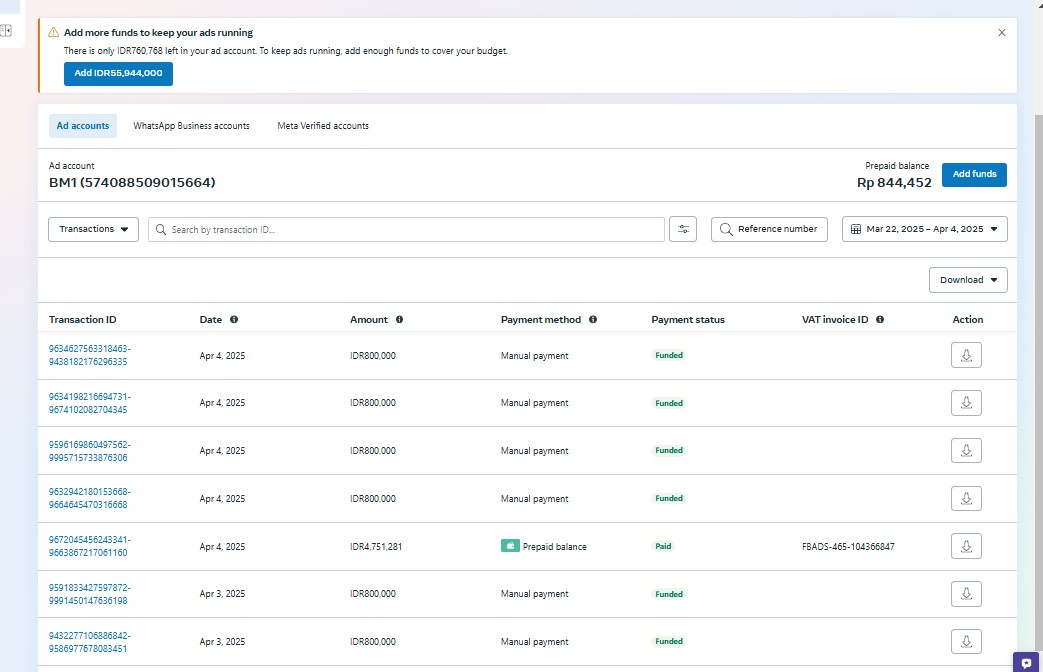Image resolution: width=1043 pixels, height=672 pixels.
Task: Expand the Download dropdown menu
Action: (967, 280)
